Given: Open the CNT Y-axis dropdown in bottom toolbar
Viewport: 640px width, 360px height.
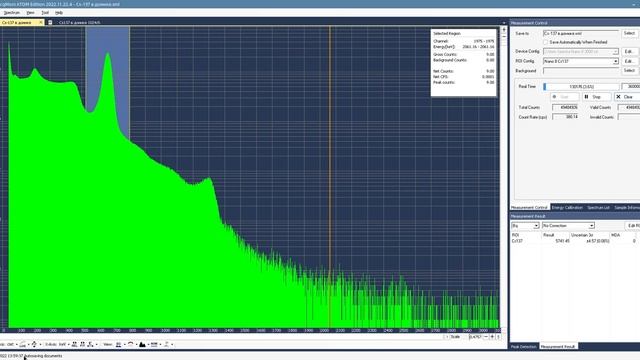Looking at the screenshot, I should click(16, 344).
